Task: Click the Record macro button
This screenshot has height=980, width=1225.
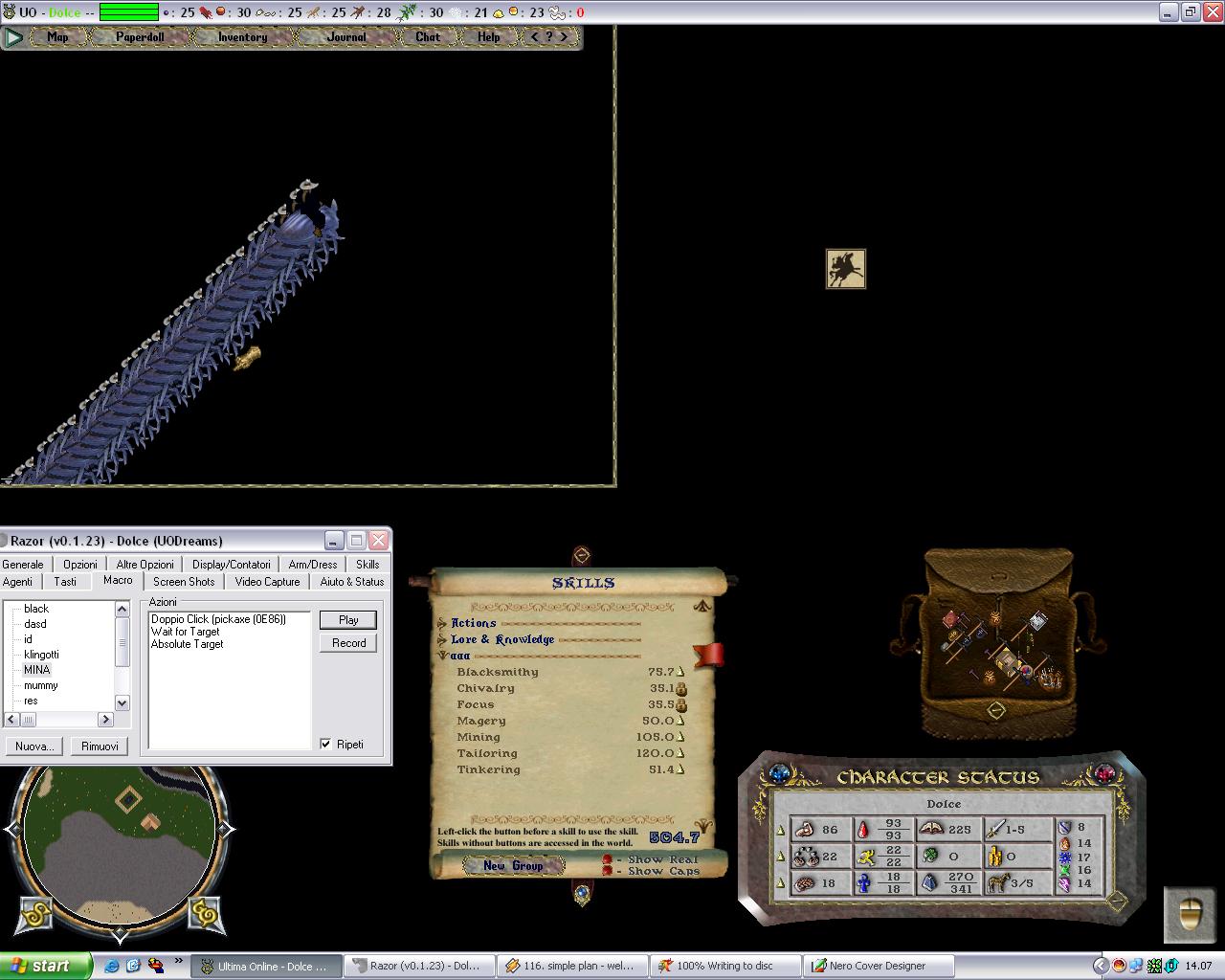Action: click(x=348, y=643)
